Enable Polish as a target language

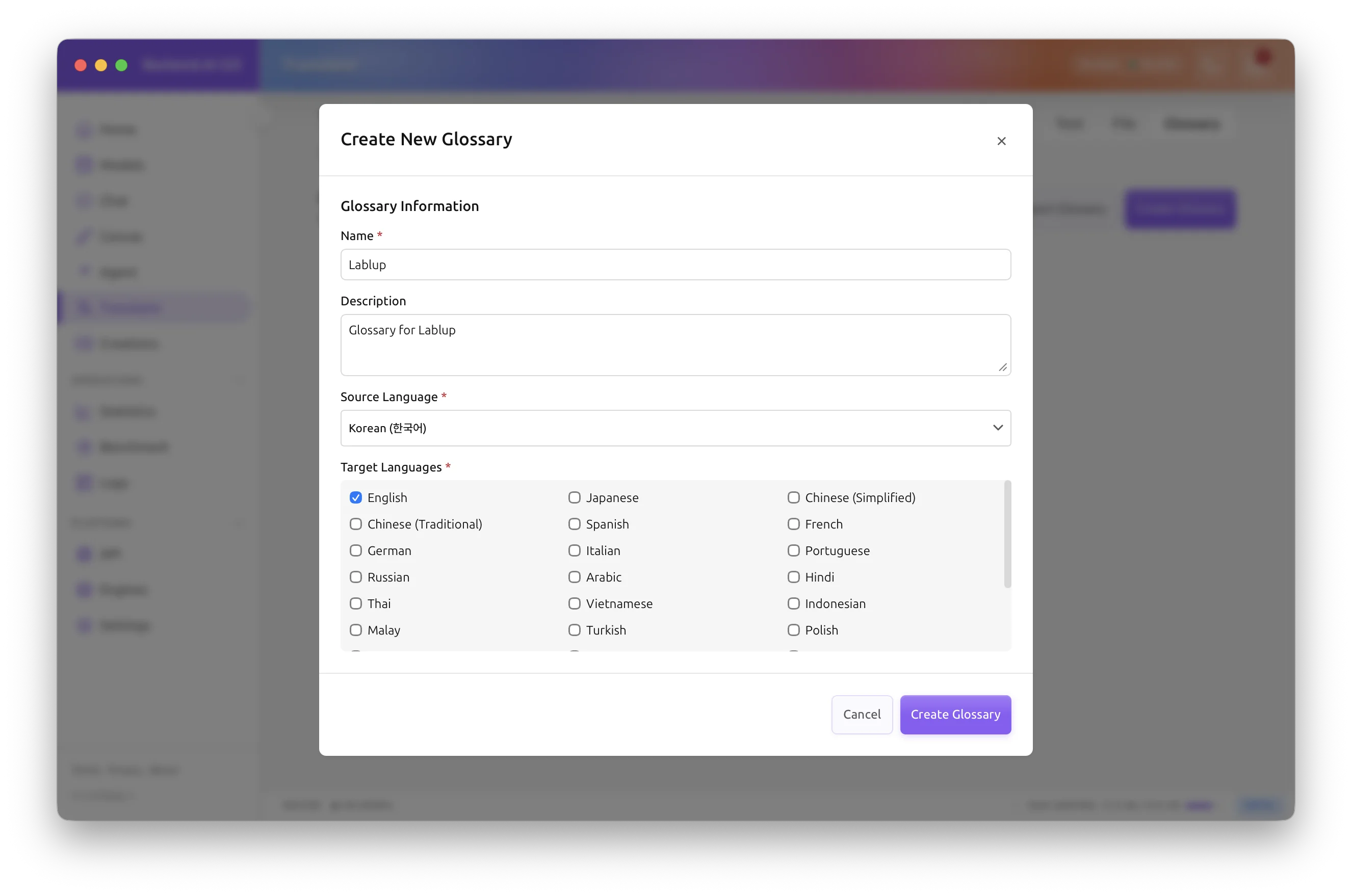click(x=793, y=630)
